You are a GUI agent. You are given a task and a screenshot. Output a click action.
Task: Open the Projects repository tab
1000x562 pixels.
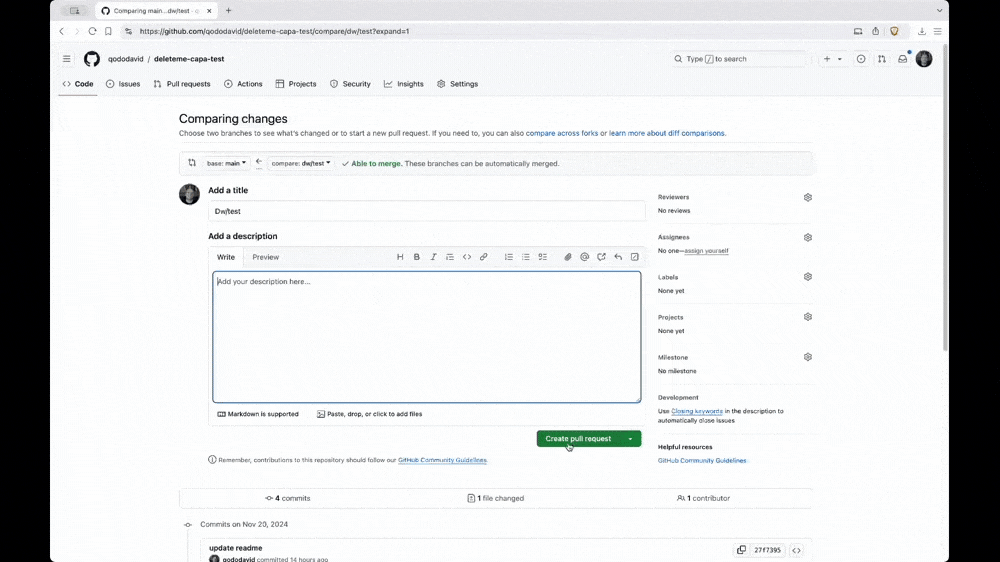click(x=296, y=84)
